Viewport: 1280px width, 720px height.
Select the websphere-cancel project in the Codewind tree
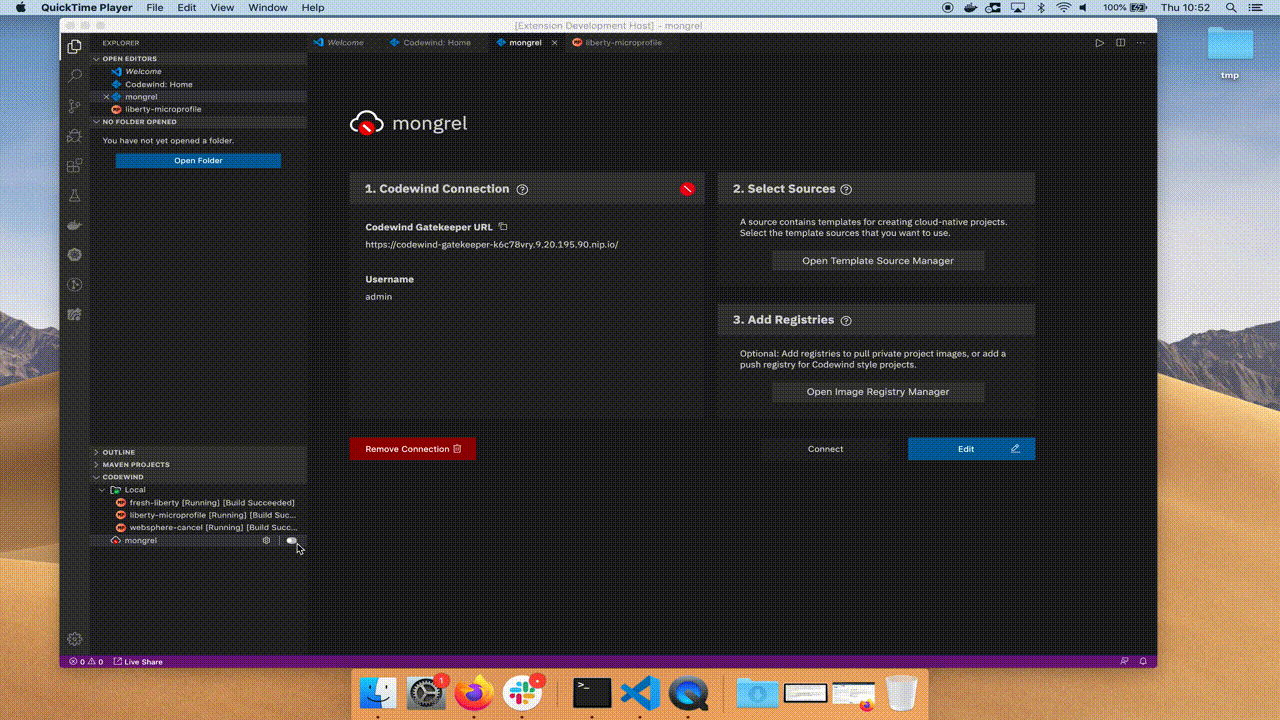coord(208,527)
